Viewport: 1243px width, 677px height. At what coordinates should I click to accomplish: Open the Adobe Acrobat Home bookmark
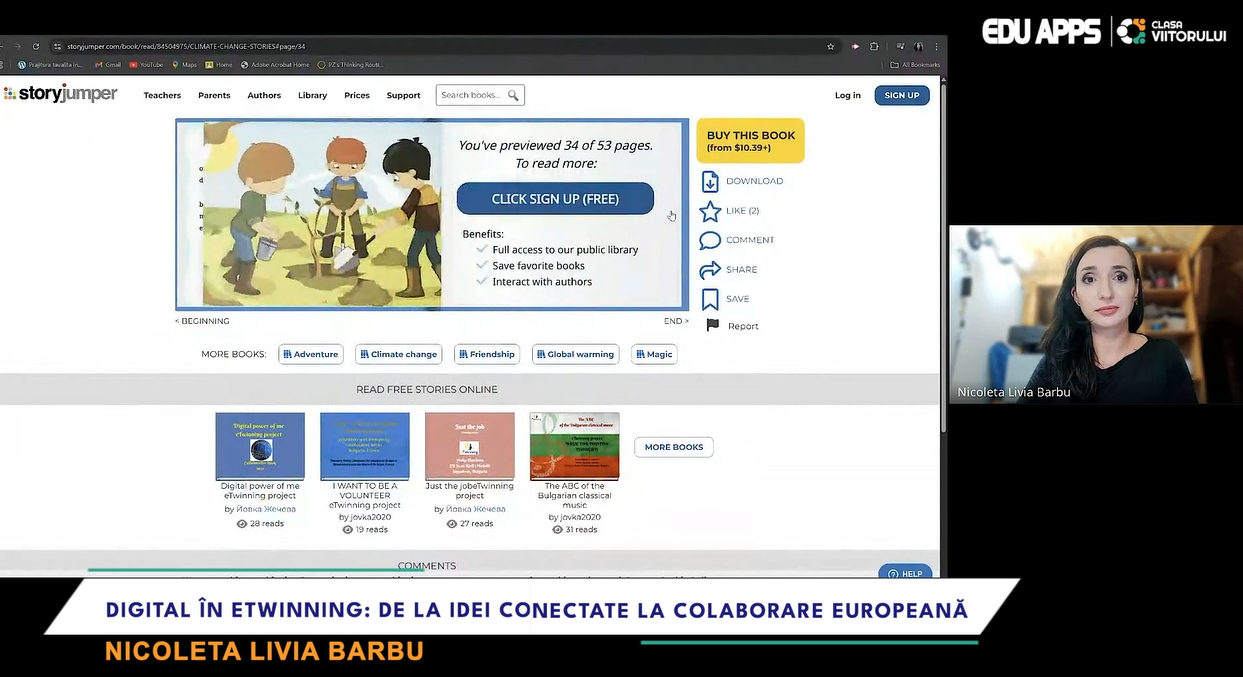[x=275, y=65]
